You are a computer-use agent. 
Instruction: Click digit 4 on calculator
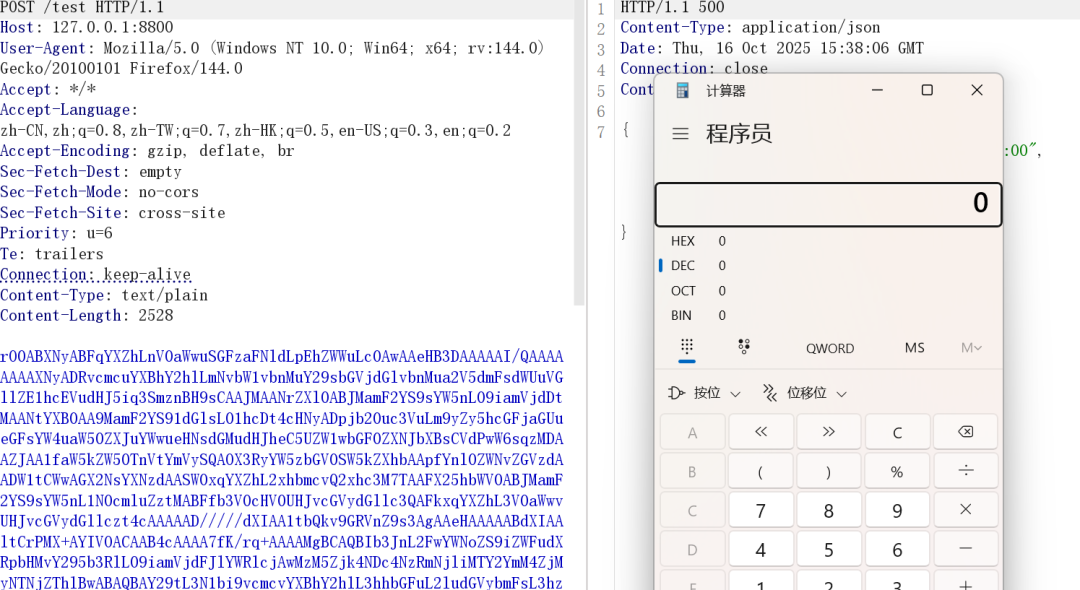coord(760,549)
